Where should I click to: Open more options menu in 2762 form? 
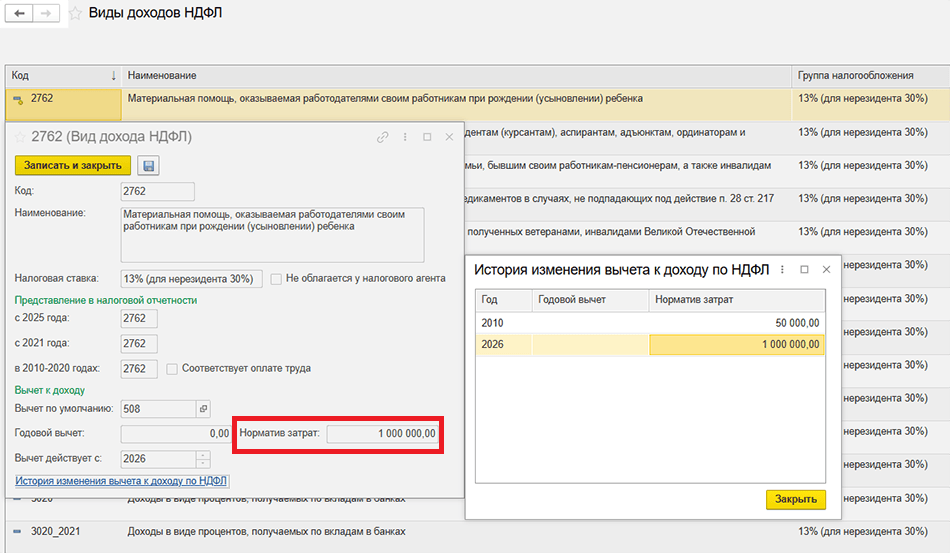[405, 137]
